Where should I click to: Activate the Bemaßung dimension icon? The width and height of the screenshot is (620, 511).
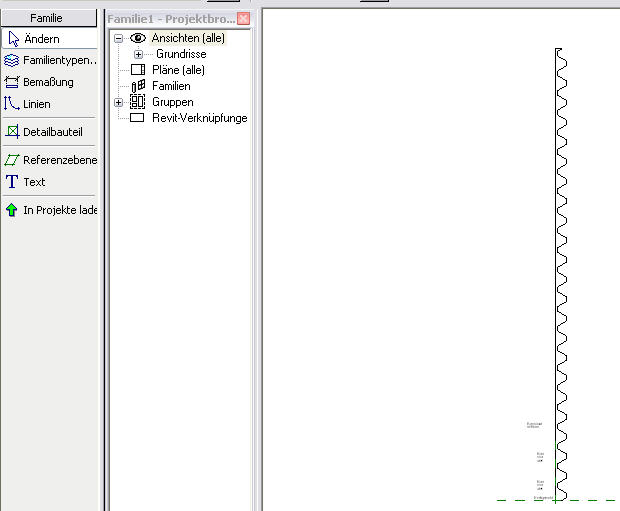(11, 82)
